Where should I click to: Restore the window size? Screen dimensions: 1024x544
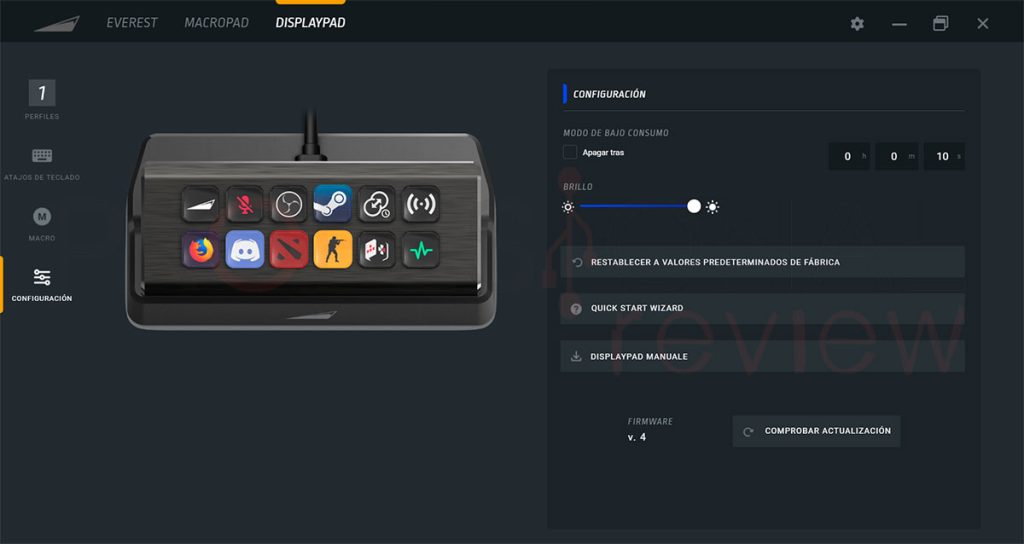(x=940, y=24)
